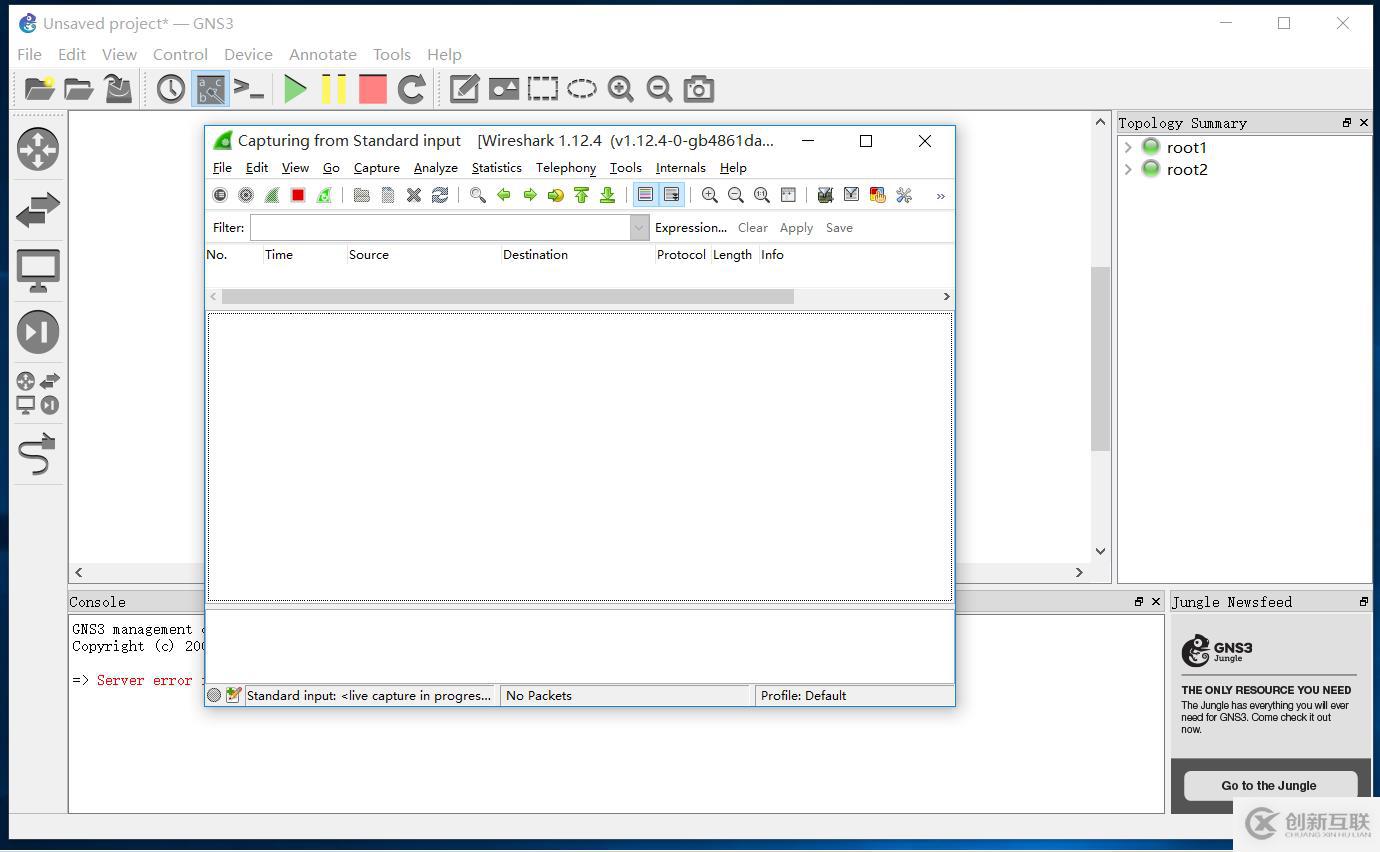Click the Go to the Jungle button
1380x852 pixels.
[x=1268, y=785]
